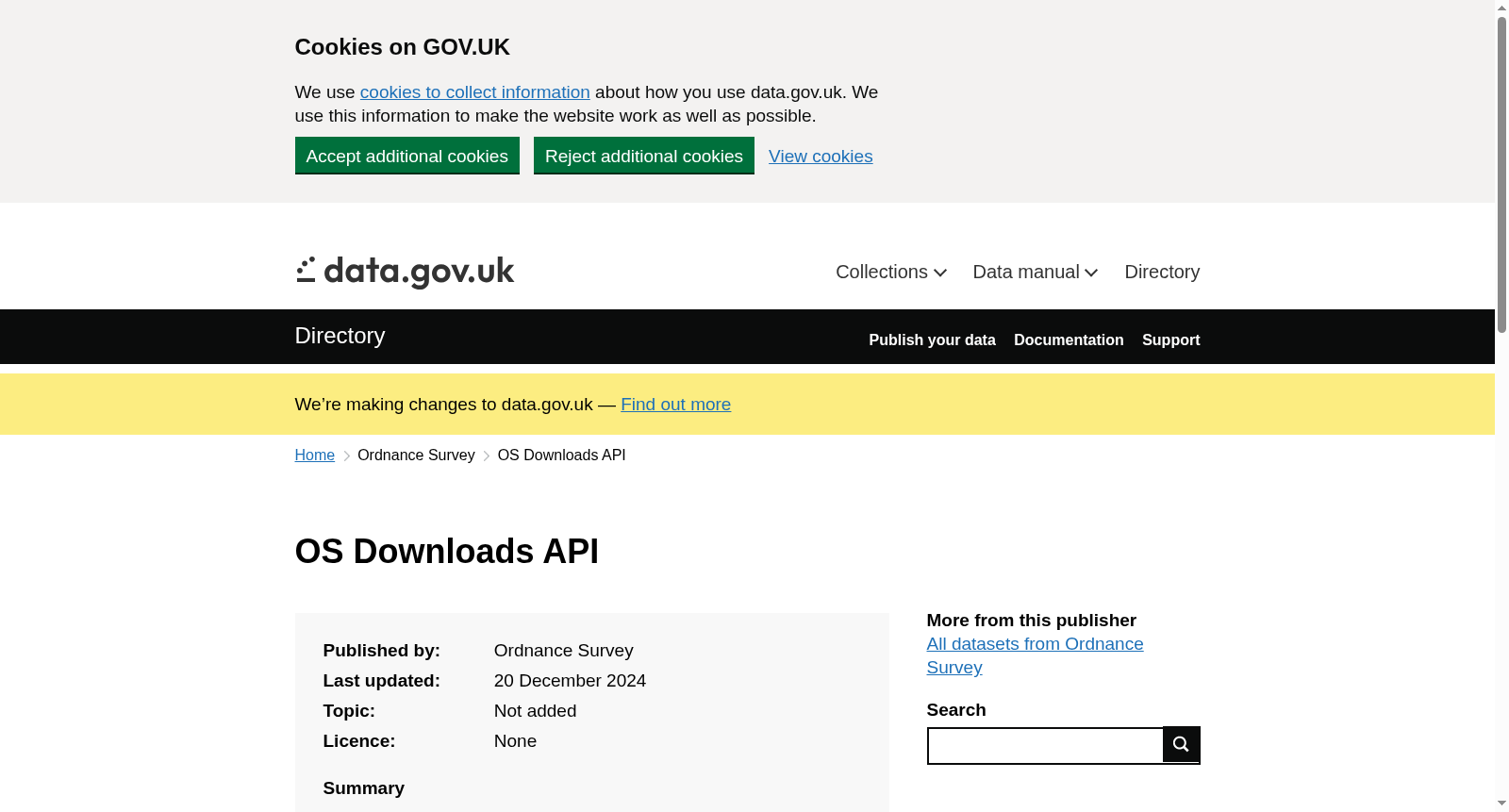This screenshot has width=1509, height=812.
Task: Go to Documentation
Action: pyautogui.click(x=1069, y=340)
